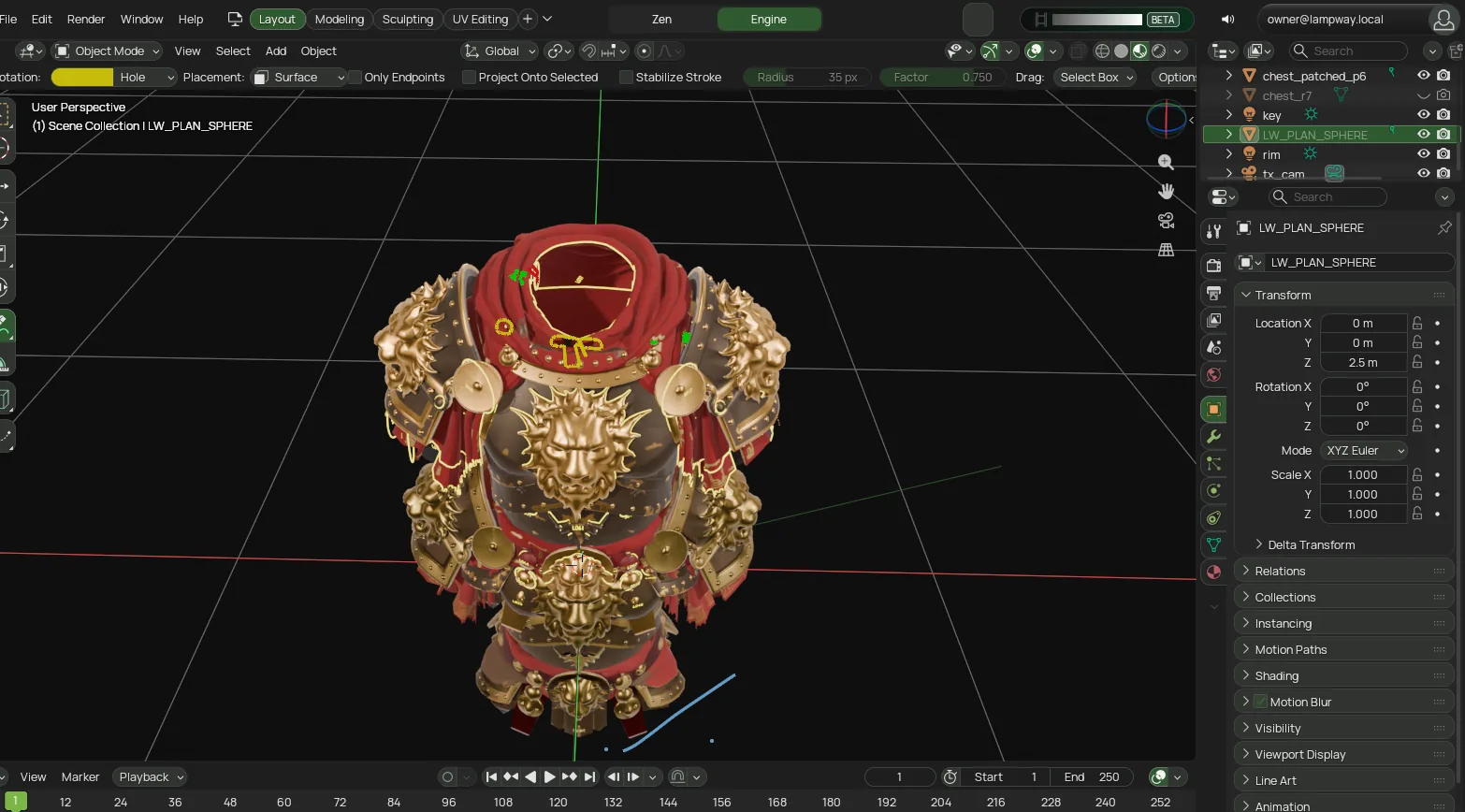This screenshot has width=1465, height=812.
Task: Open the Add menu in viewport header
Action: tap(276, 51)
